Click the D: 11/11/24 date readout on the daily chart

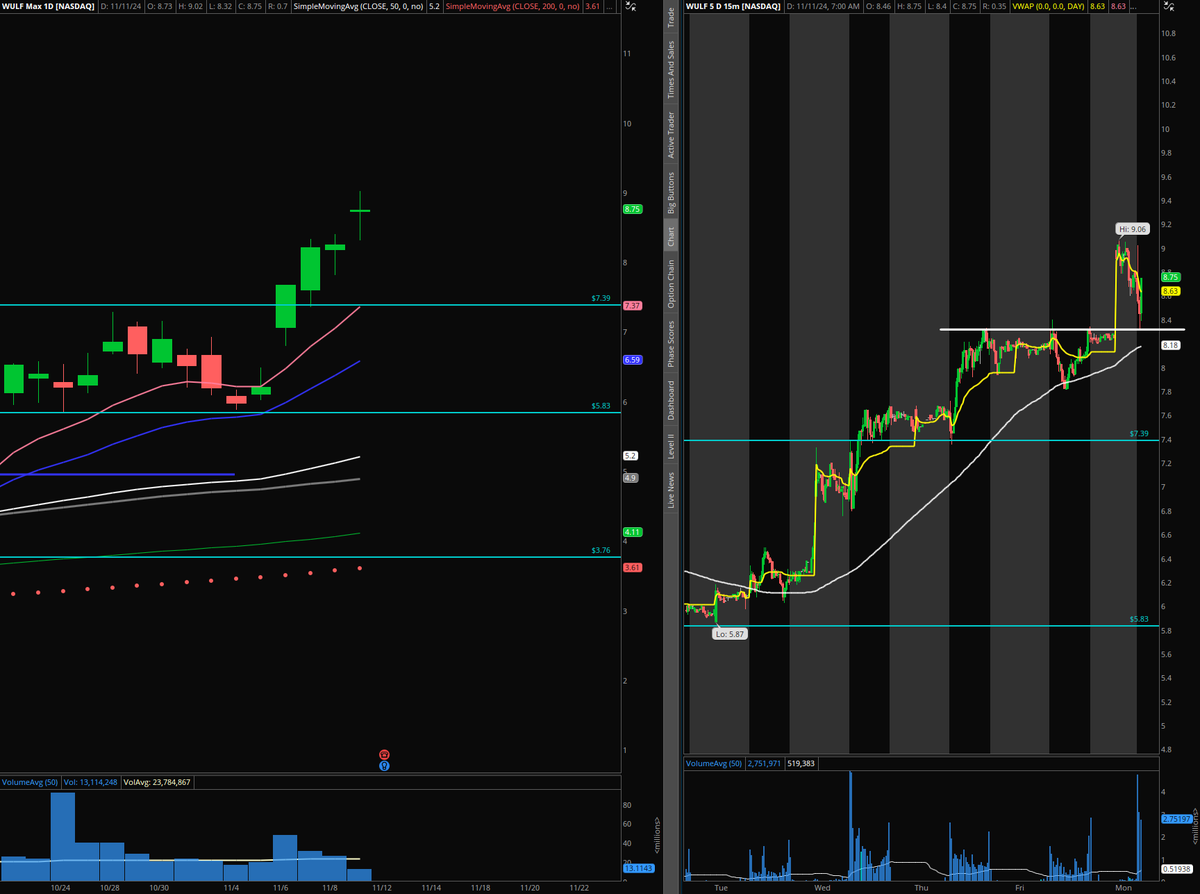120,8
